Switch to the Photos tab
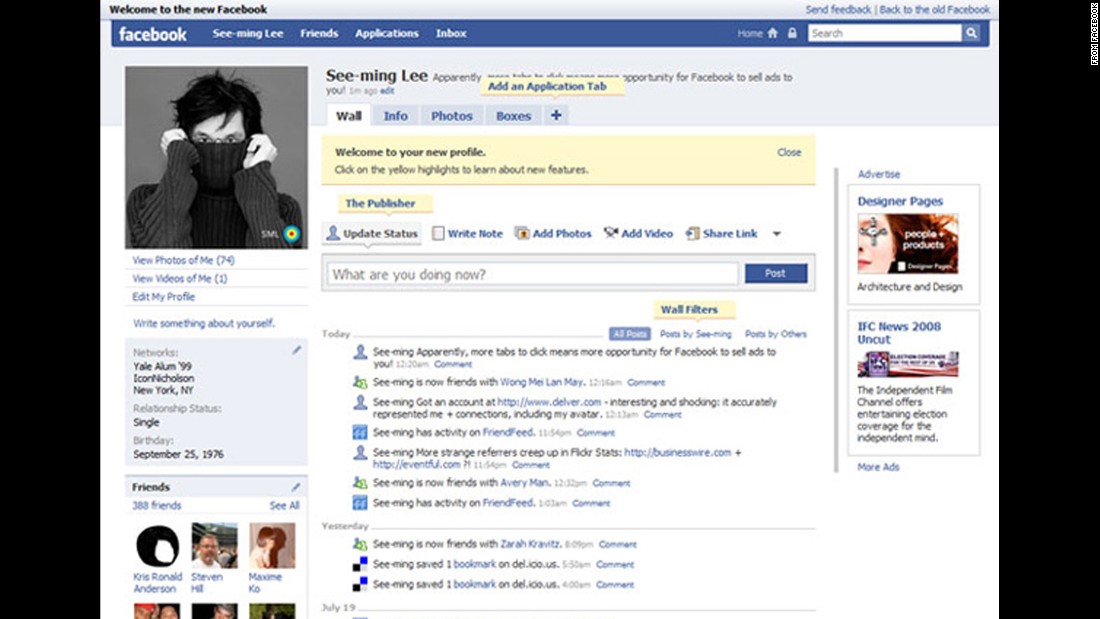Image resolution: width=1100 pixels, height=619 pixels. (451, 115)
